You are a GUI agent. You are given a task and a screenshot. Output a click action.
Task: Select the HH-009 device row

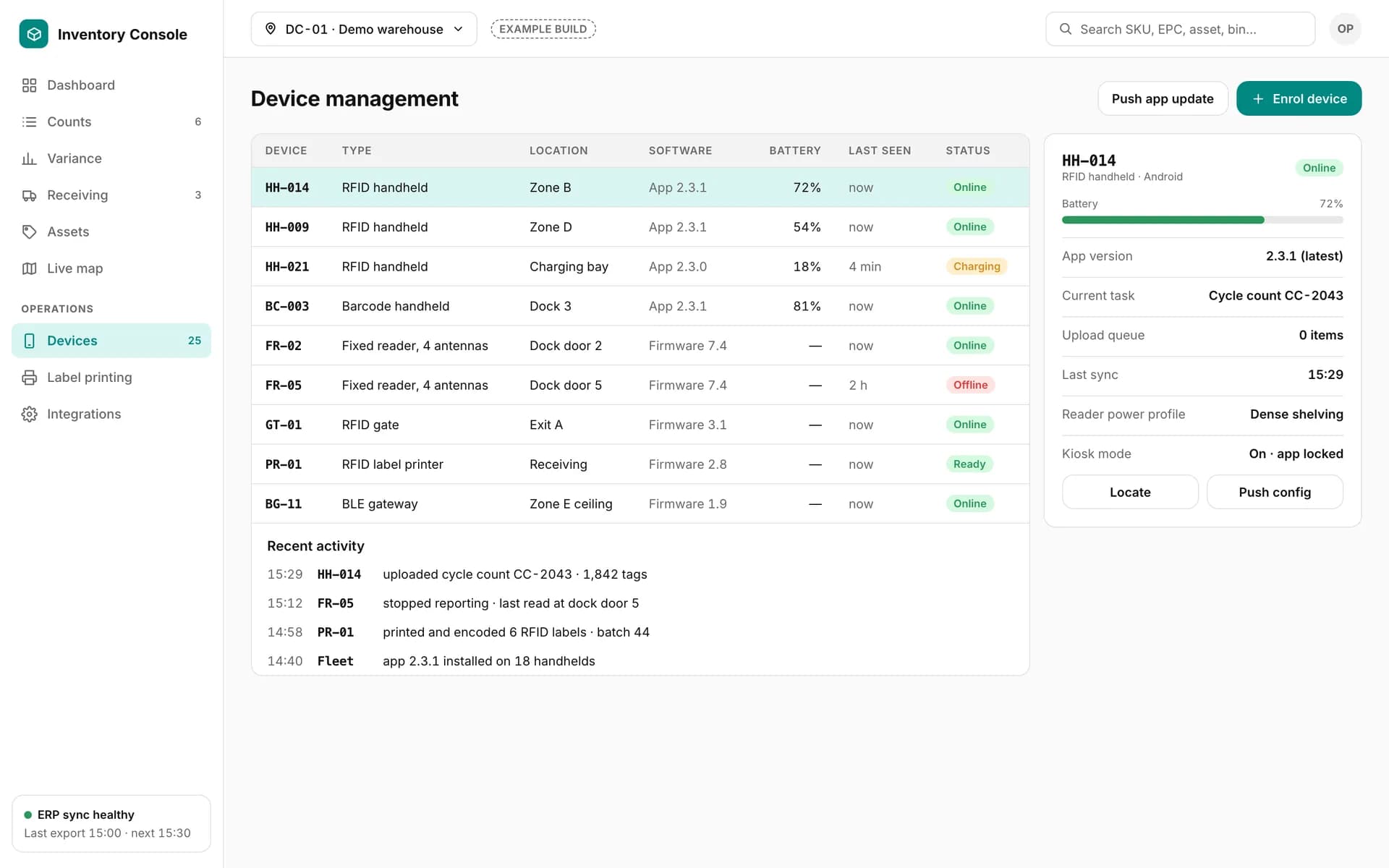[x=640, y=227]
